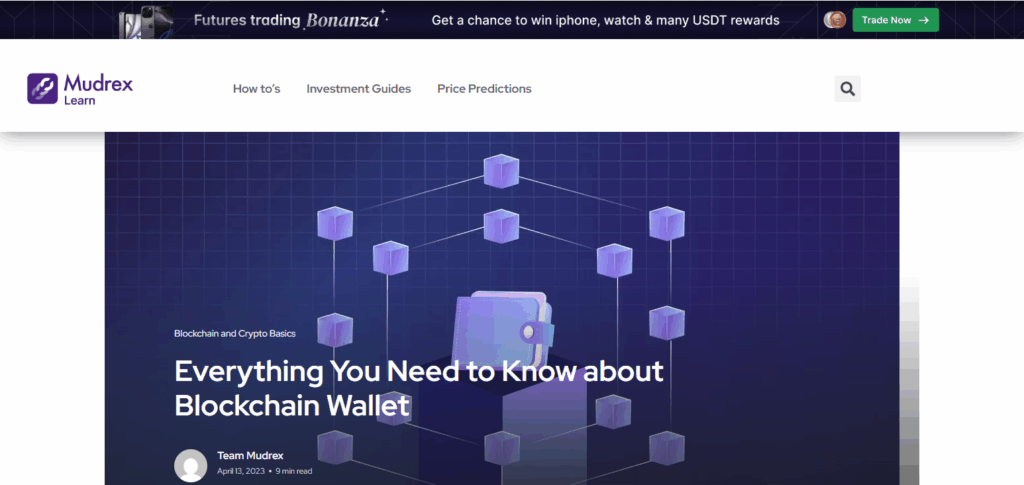Screen dimensions: 1024x485
Task: Go to the Price Predictions section
Action: (484, 89)
